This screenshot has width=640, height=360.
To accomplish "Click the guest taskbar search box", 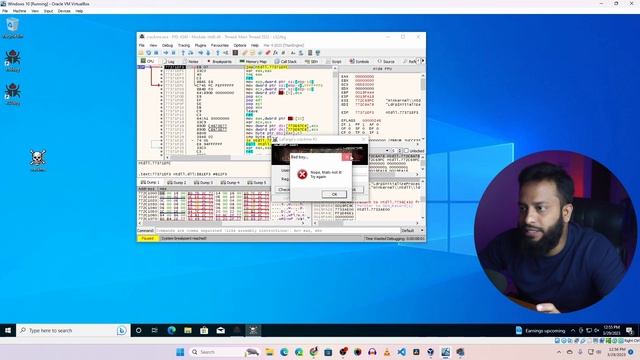I will click(x=73, y=330).
